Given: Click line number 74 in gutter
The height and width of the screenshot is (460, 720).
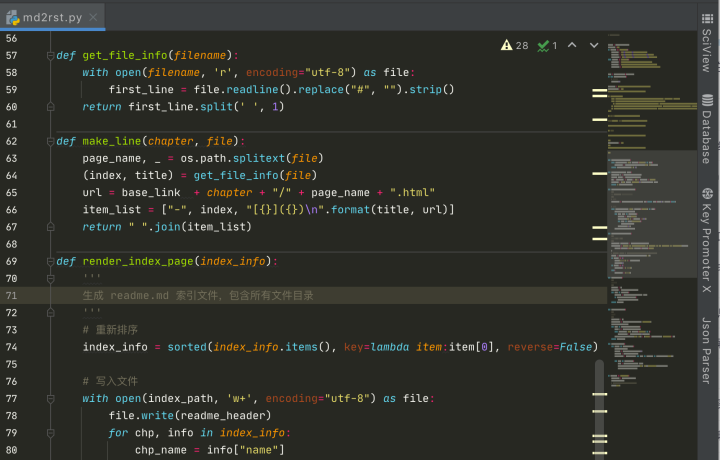Looking at the screenshot, I should click(x=11, y=347).
